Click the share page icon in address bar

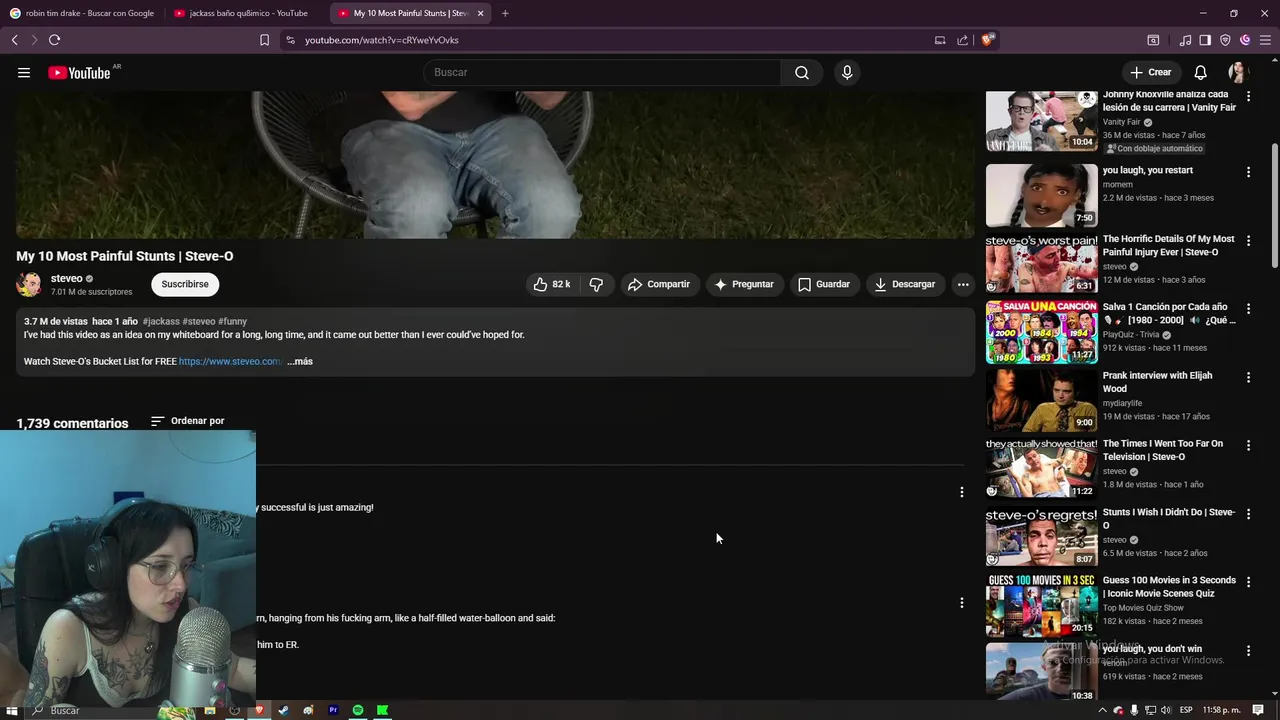coord(962,40)
